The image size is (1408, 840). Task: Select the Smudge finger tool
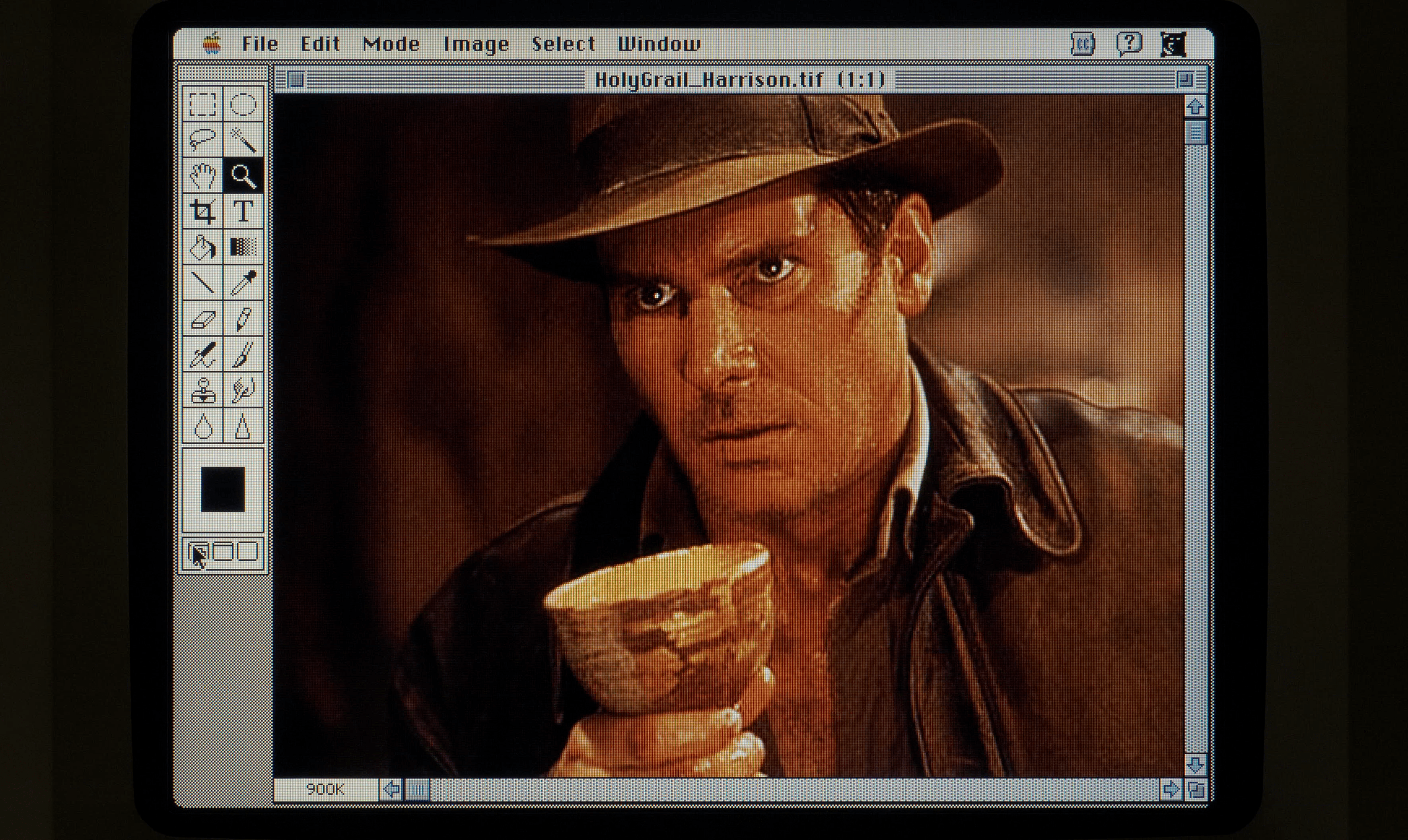[243, 389]
